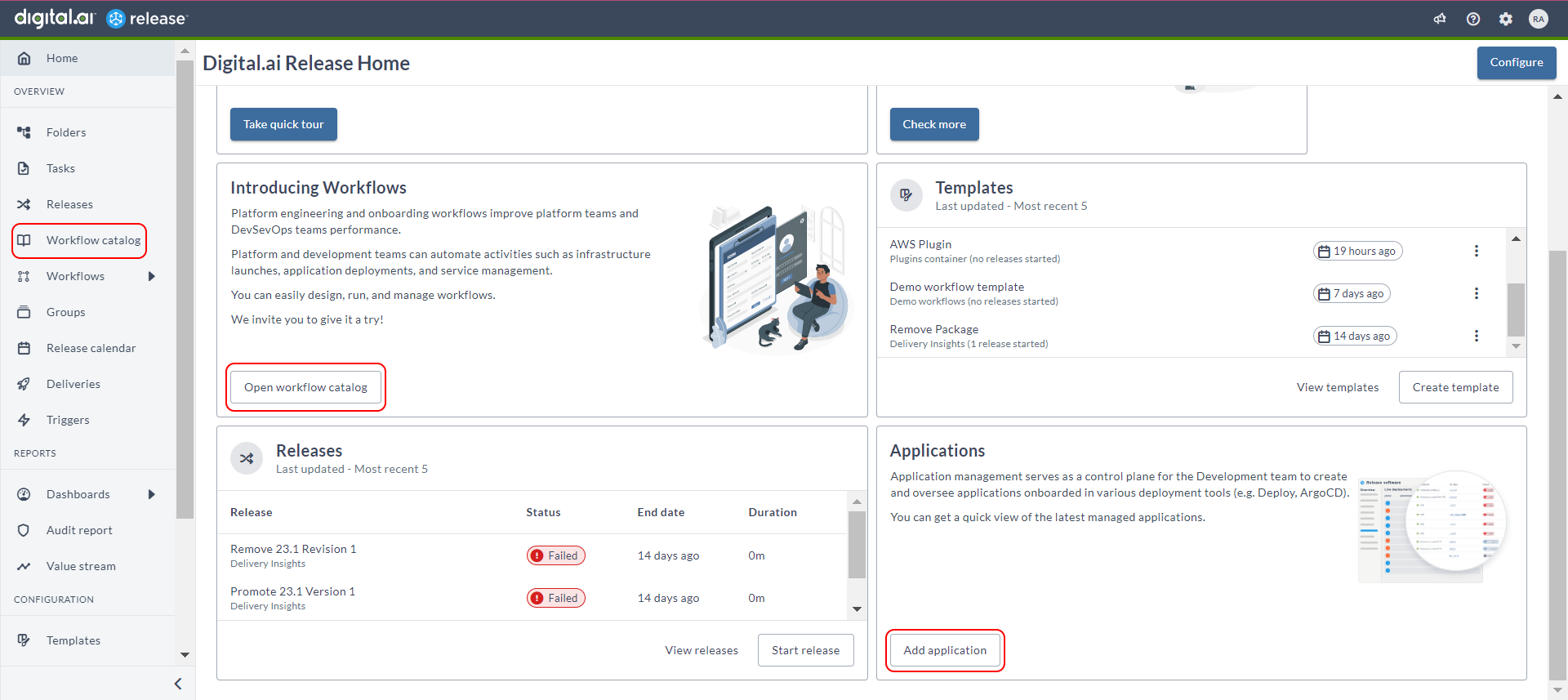
Task: Click the Templates card header icon
Action: coord(906,195)
